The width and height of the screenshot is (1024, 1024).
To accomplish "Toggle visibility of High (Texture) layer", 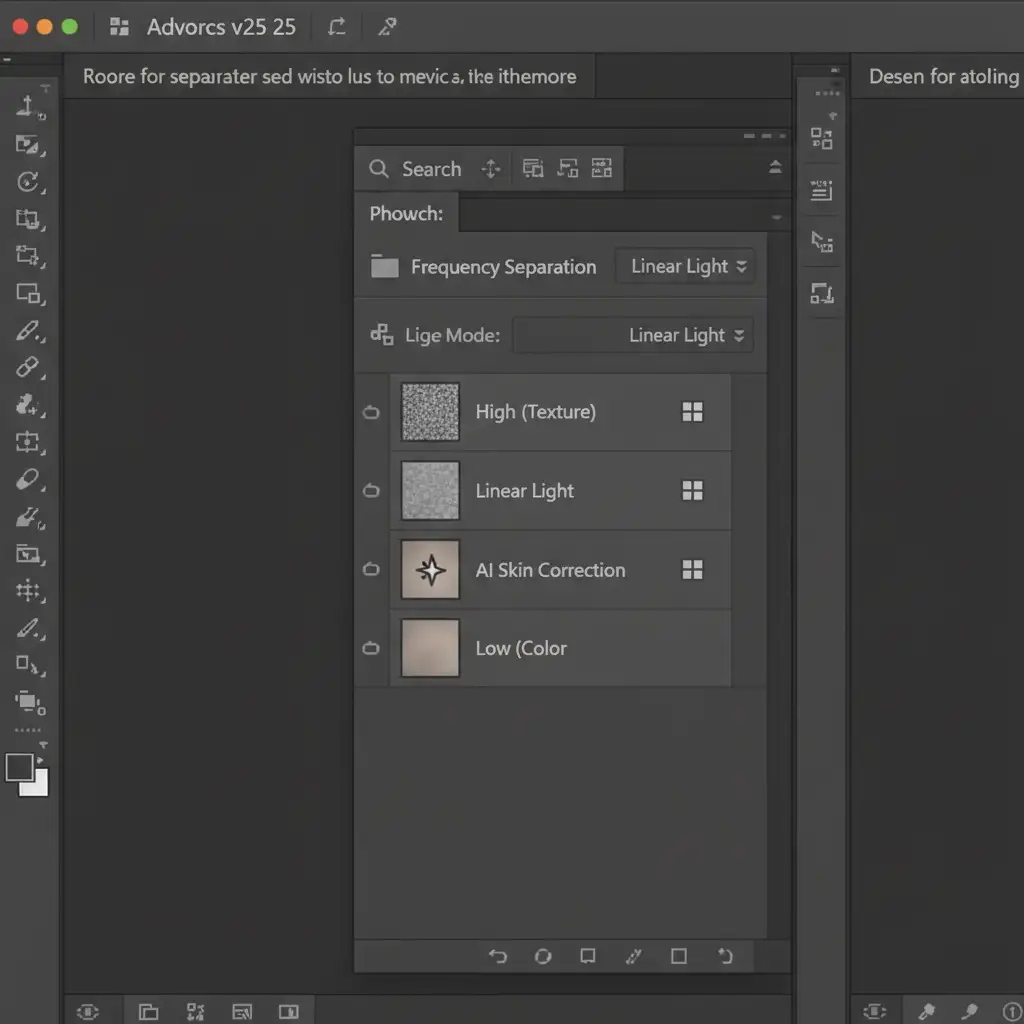I will 371,412.
